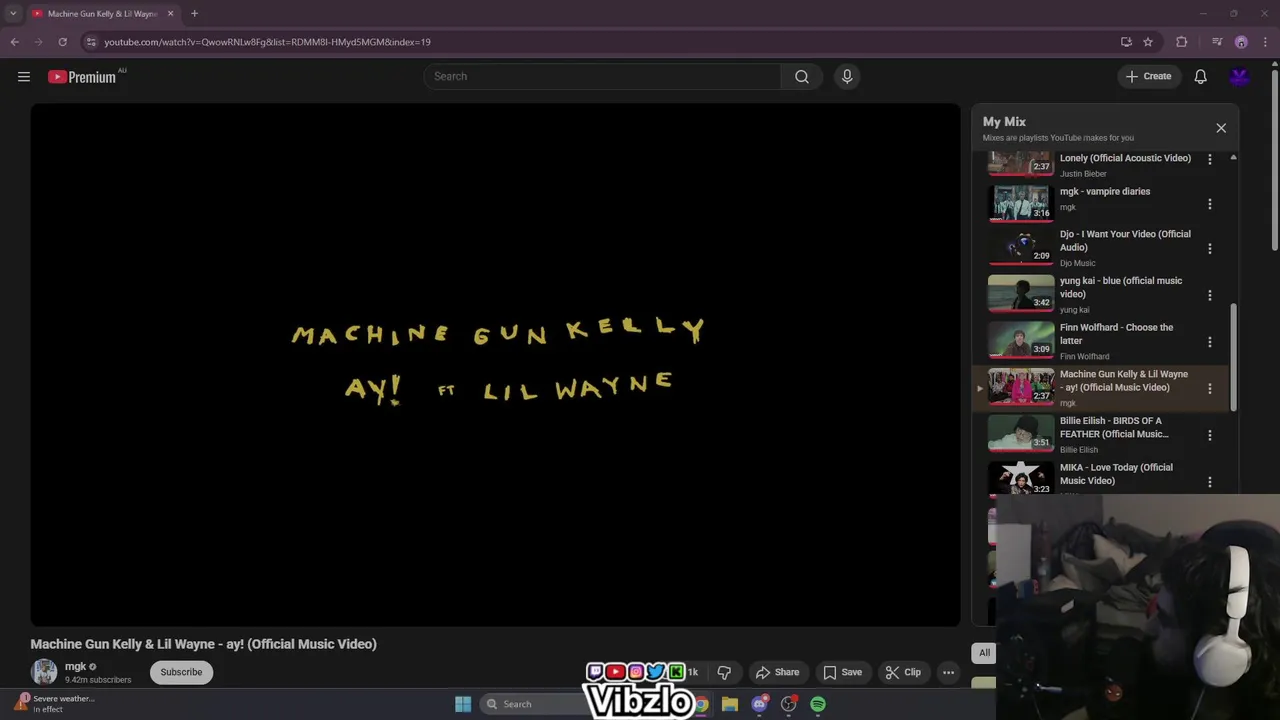Close the My Mix playlist panel
Viewport: 1280px width, 720px height.
point(1221,128)
